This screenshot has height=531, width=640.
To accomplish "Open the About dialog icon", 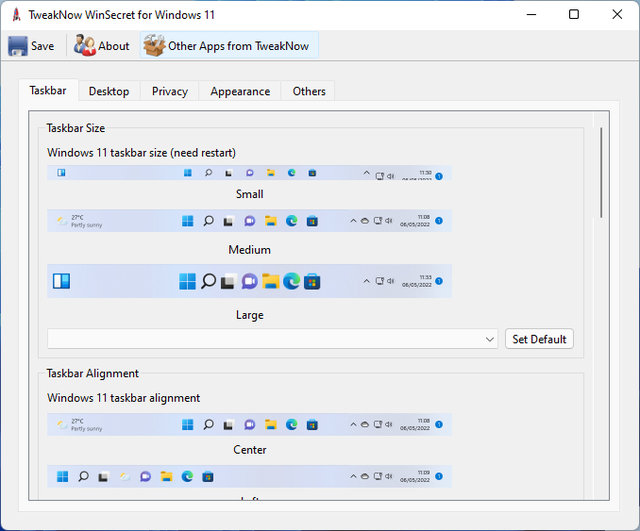I will (x=84, y=46).
